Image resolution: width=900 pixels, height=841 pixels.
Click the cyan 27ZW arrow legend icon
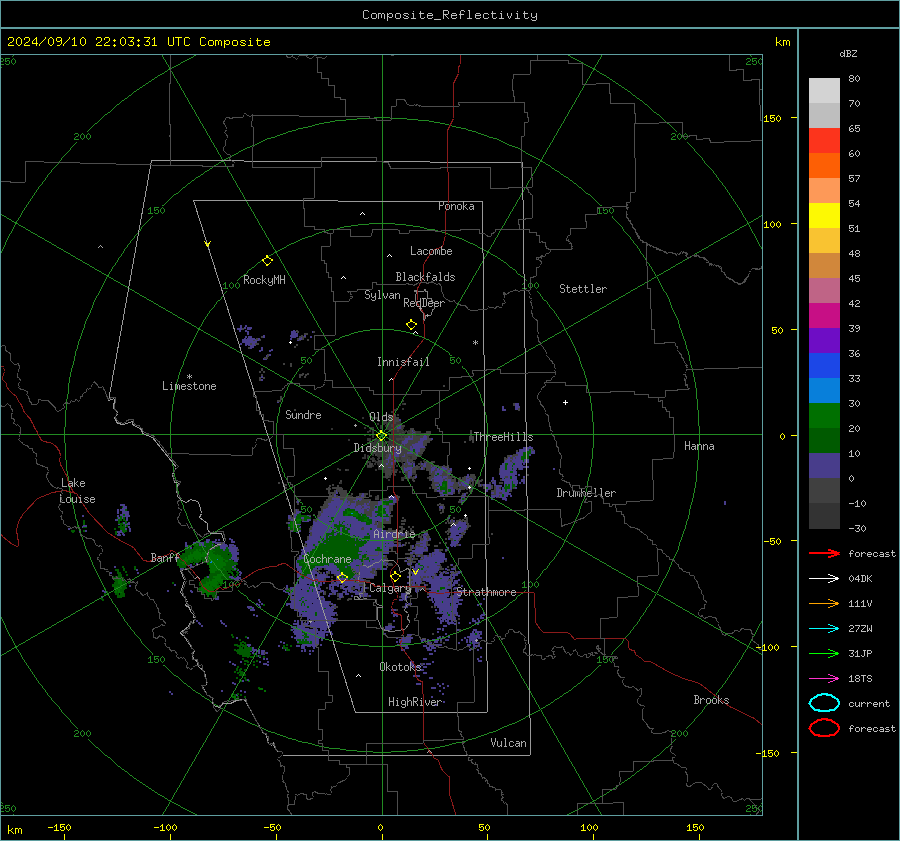click(824, 629)
